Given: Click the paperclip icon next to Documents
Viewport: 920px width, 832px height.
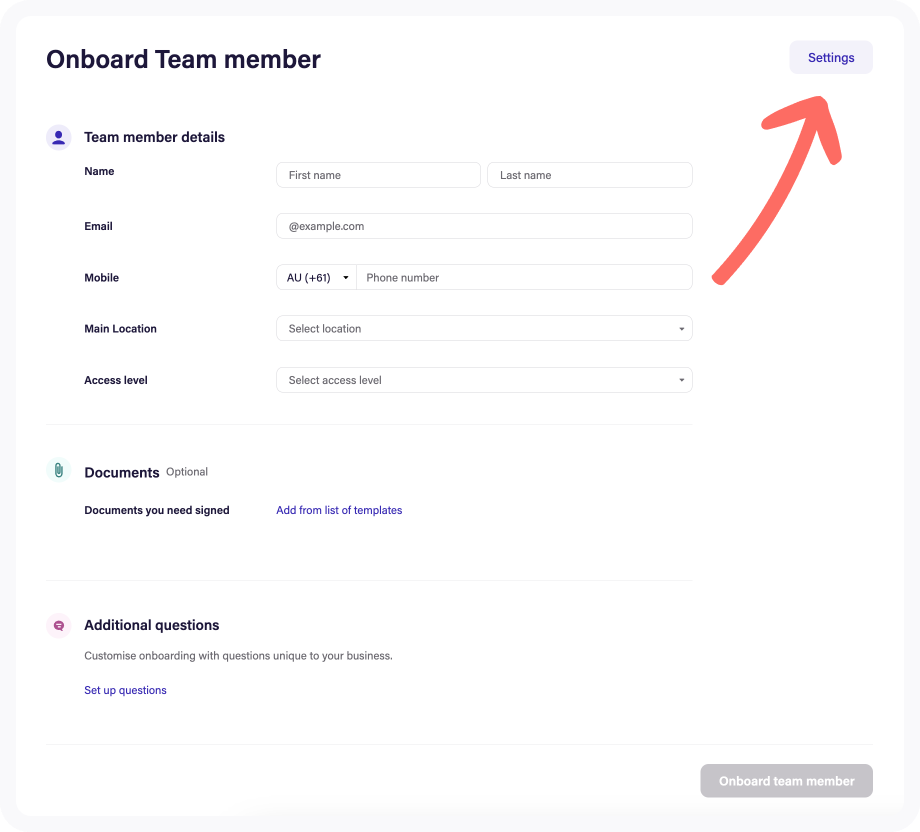Looking at the screenshot, I should tap(59, 470).
